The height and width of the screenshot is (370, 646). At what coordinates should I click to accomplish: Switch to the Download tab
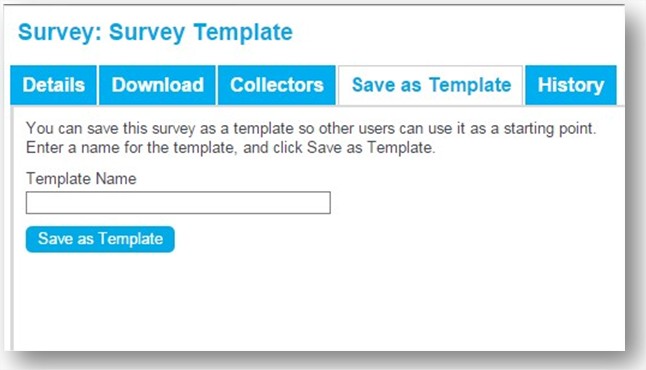(157, 85)
